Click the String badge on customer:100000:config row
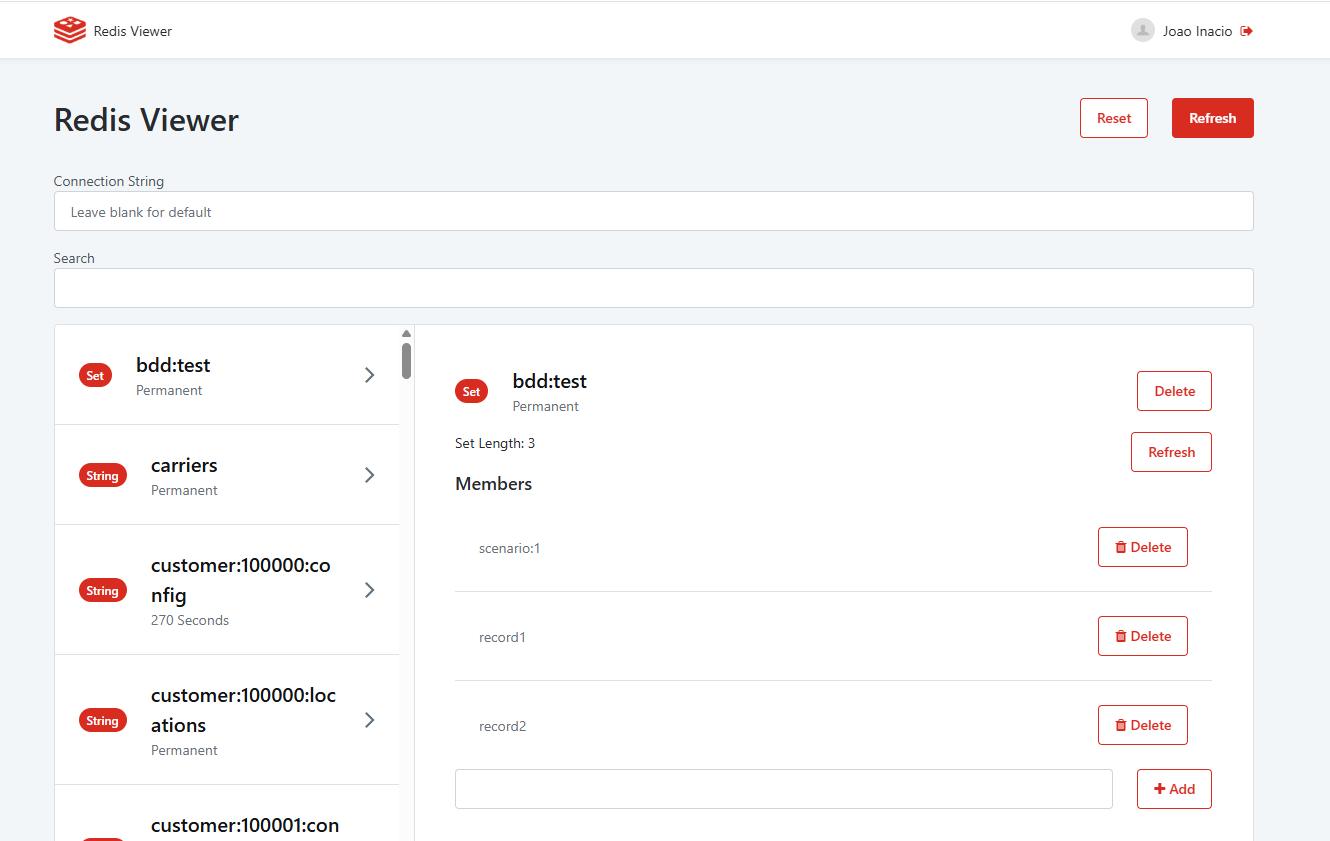 pyautogui.click(x=102, y=591)
